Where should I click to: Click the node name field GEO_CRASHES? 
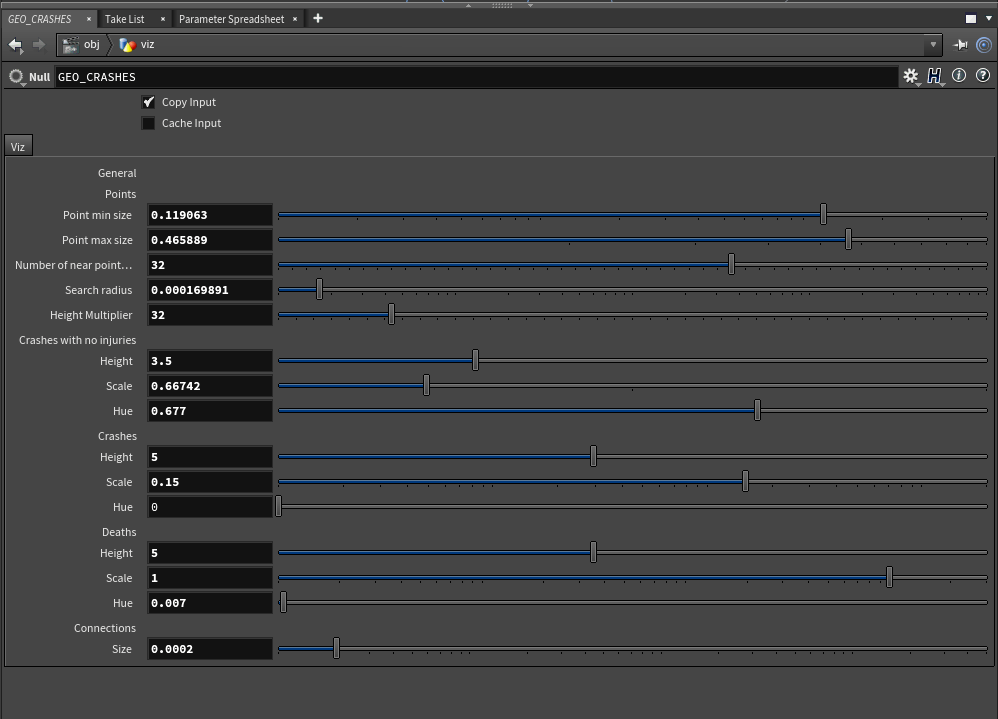[476, 77]
